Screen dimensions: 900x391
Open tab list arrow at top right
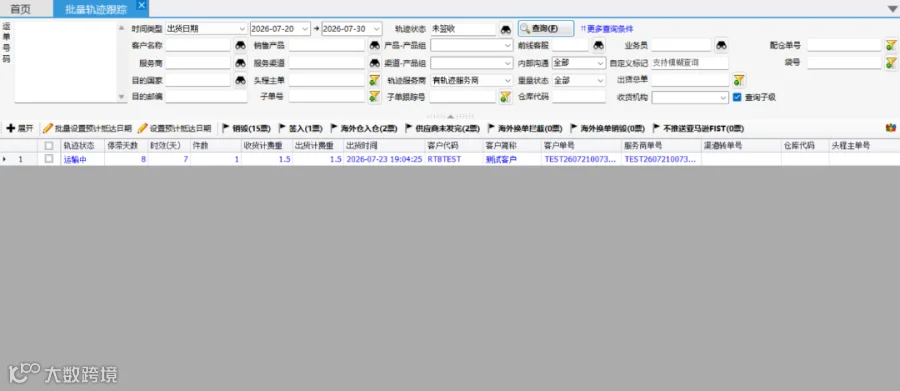click(x=893, y=9)
